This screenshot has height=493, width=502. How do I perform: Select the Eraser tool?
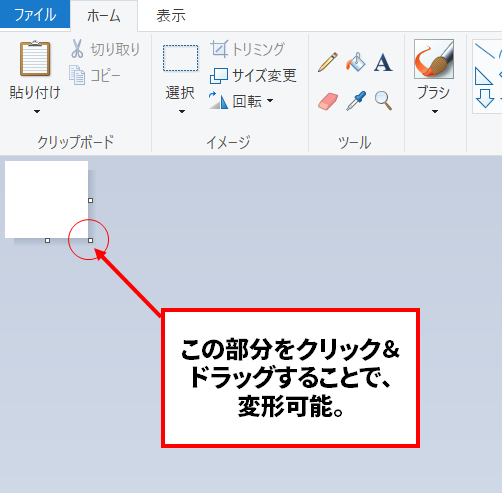click(x=328, y=101)
